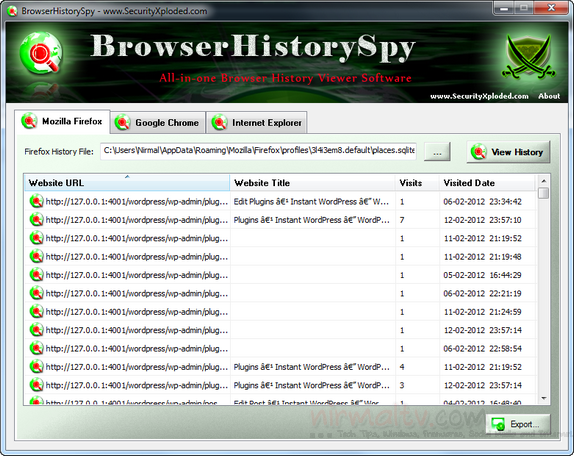
Task: Click row icon for 11-02-2012 21:19:48 entry
Action: [36, 257]
